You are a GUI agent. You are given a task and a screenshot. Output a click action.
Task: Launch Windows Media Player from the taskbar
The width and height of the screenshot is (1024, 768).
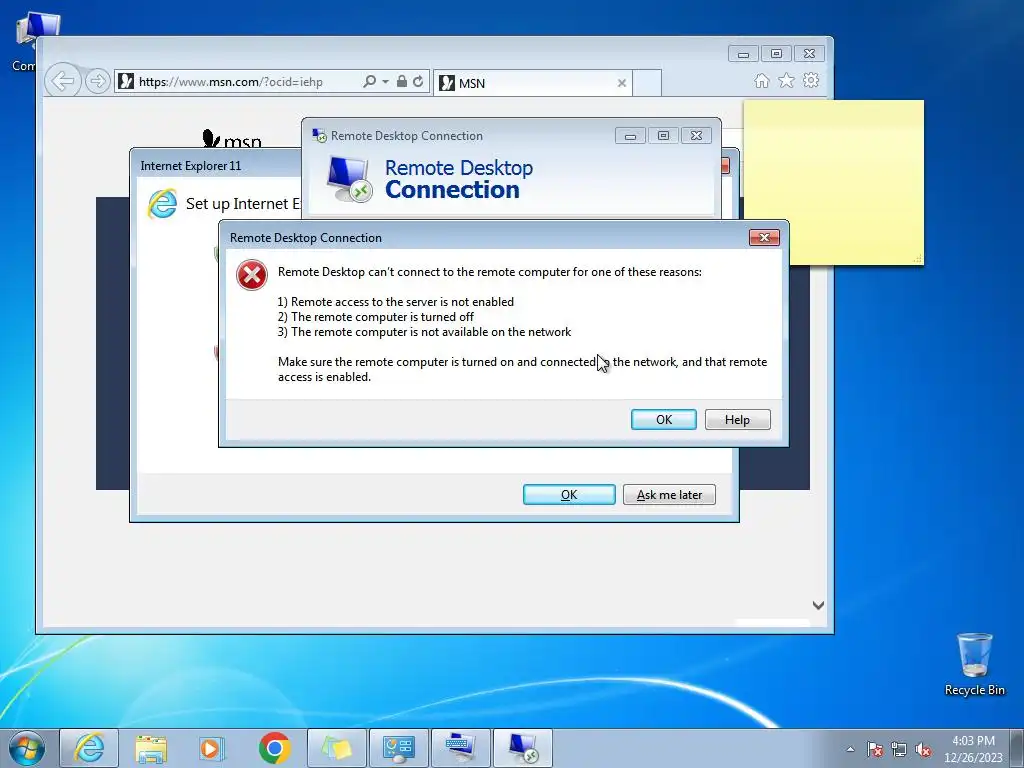click(x=212, y=748)
